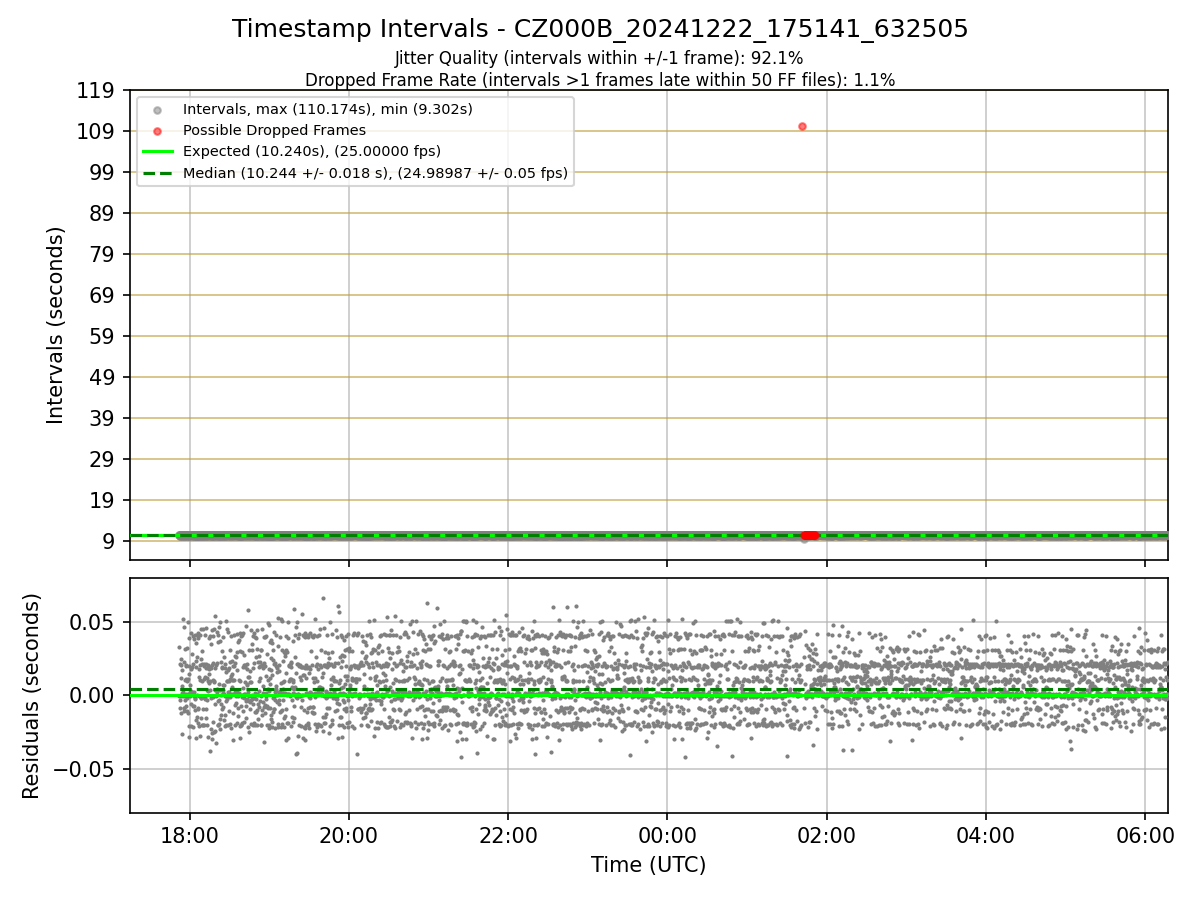Image resolution: width=1200 pixels, height=900 pixels.
Task: Click the 19 y-axis tick label
Action: point(104,501)
